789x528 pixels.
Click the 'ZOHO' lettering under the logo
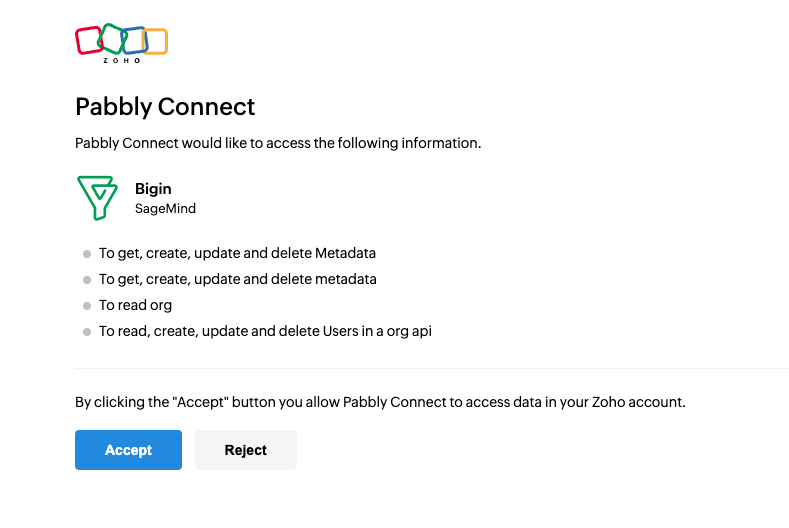[122, 60]
